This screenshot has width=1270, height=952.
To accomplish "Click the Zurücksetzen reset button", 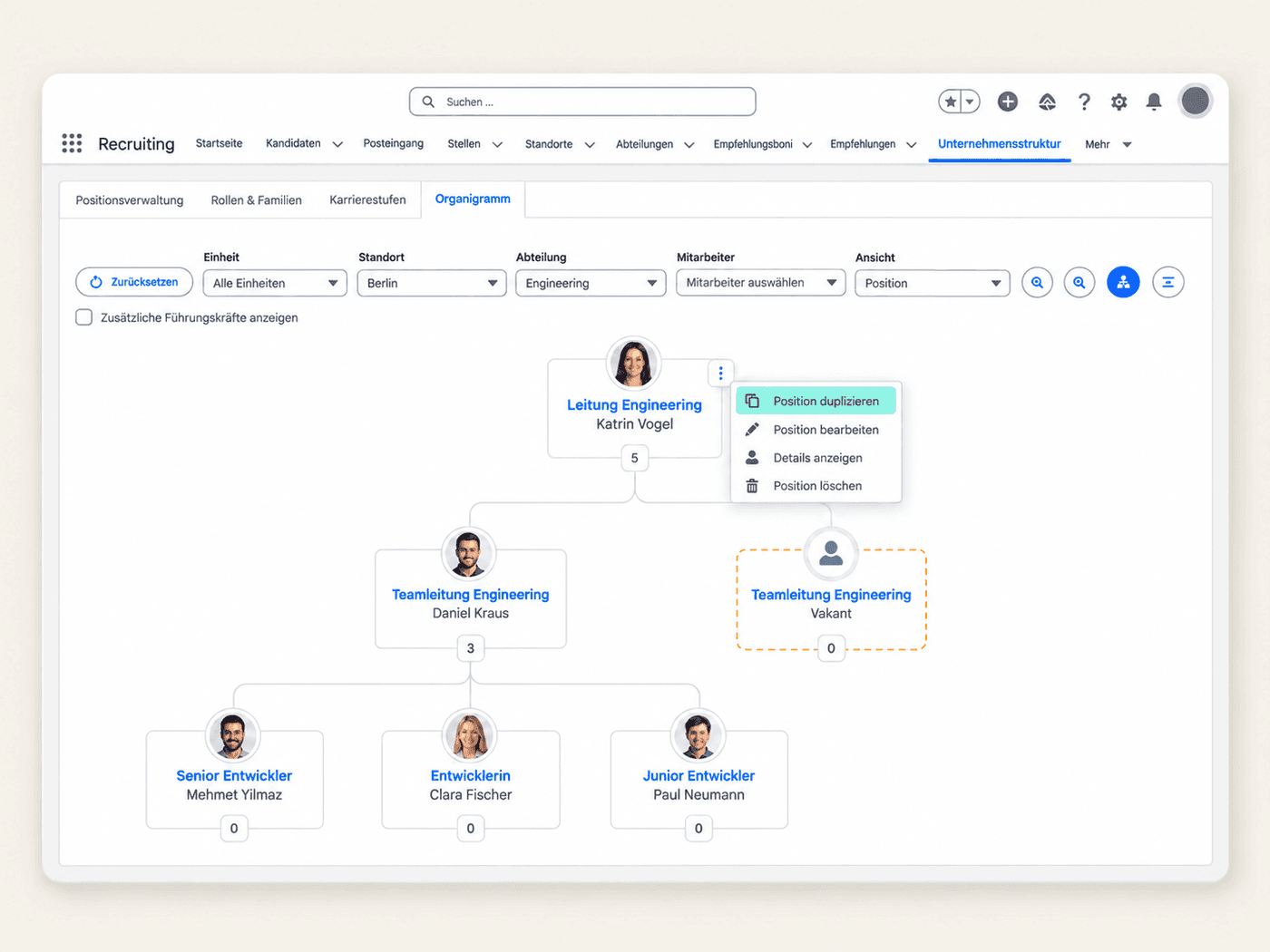I will pyautogui.click(x=134, y=282).
